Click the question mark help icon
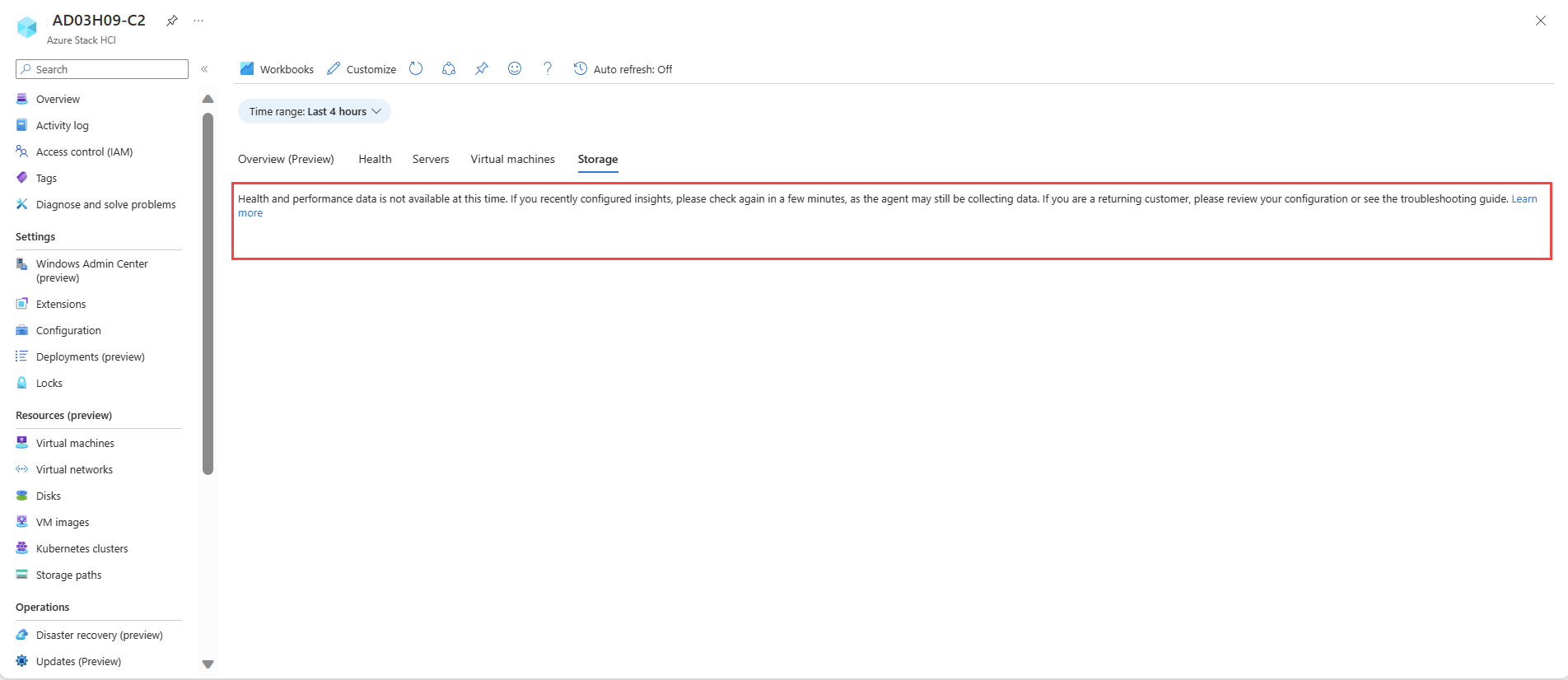1568x680 pixels. click(x=548, y=69)
